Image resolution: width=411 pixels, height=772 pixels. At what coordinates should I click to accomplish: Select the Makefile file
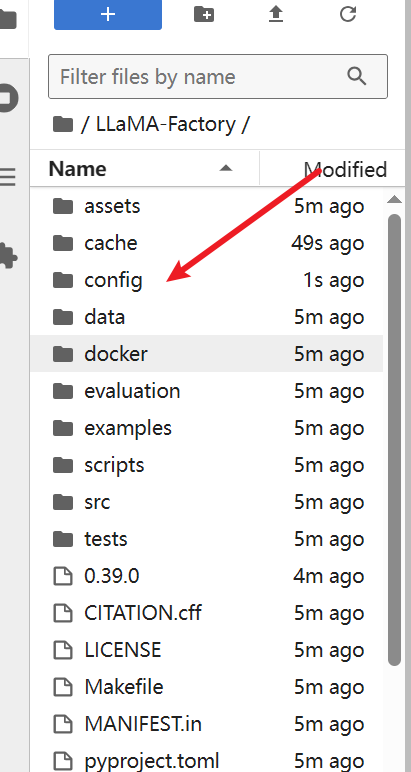(207, 687)
